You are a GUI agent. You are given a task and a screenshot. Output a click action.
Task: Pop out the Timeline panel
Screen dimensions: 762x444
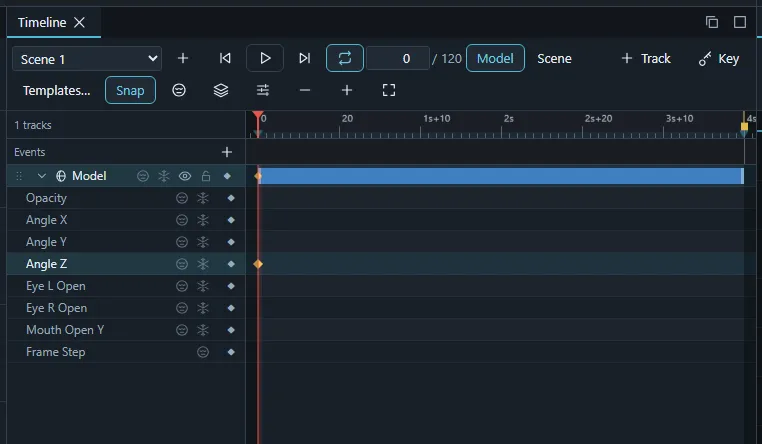712,22
